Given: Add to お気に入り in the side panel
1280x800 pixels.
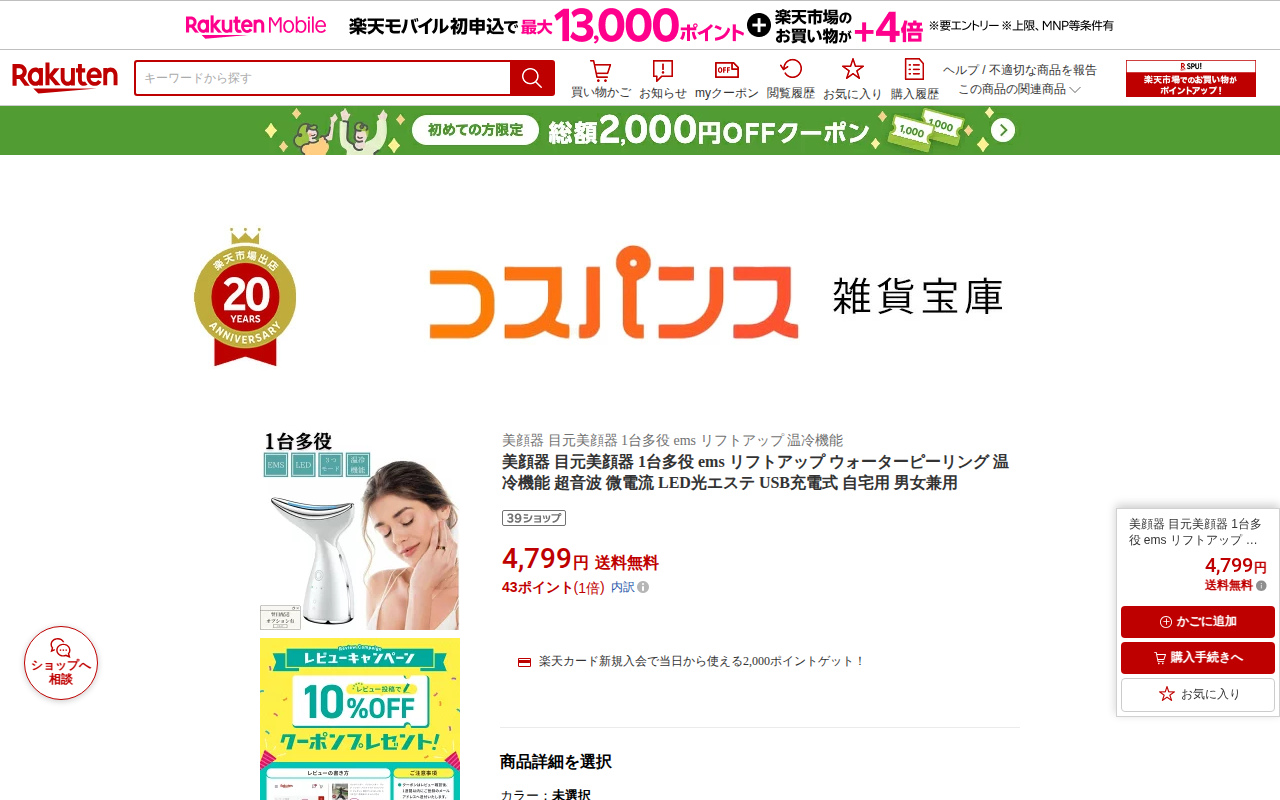Looking at the screenshot, I should (x=1198, y=694).
